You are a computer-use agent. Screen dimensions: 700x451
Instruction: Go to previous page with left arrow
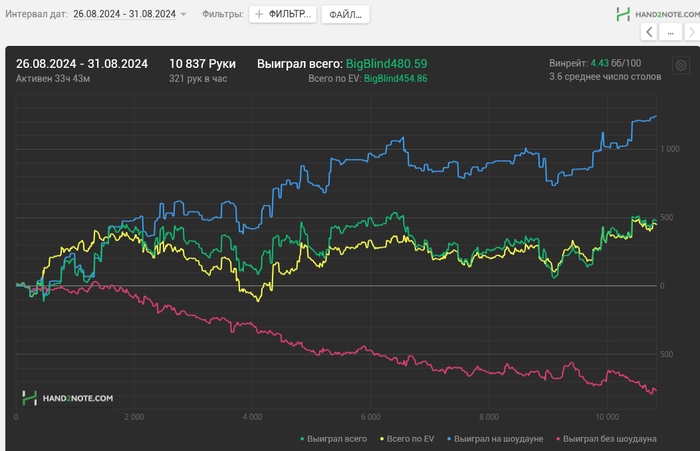pos(649,33)
